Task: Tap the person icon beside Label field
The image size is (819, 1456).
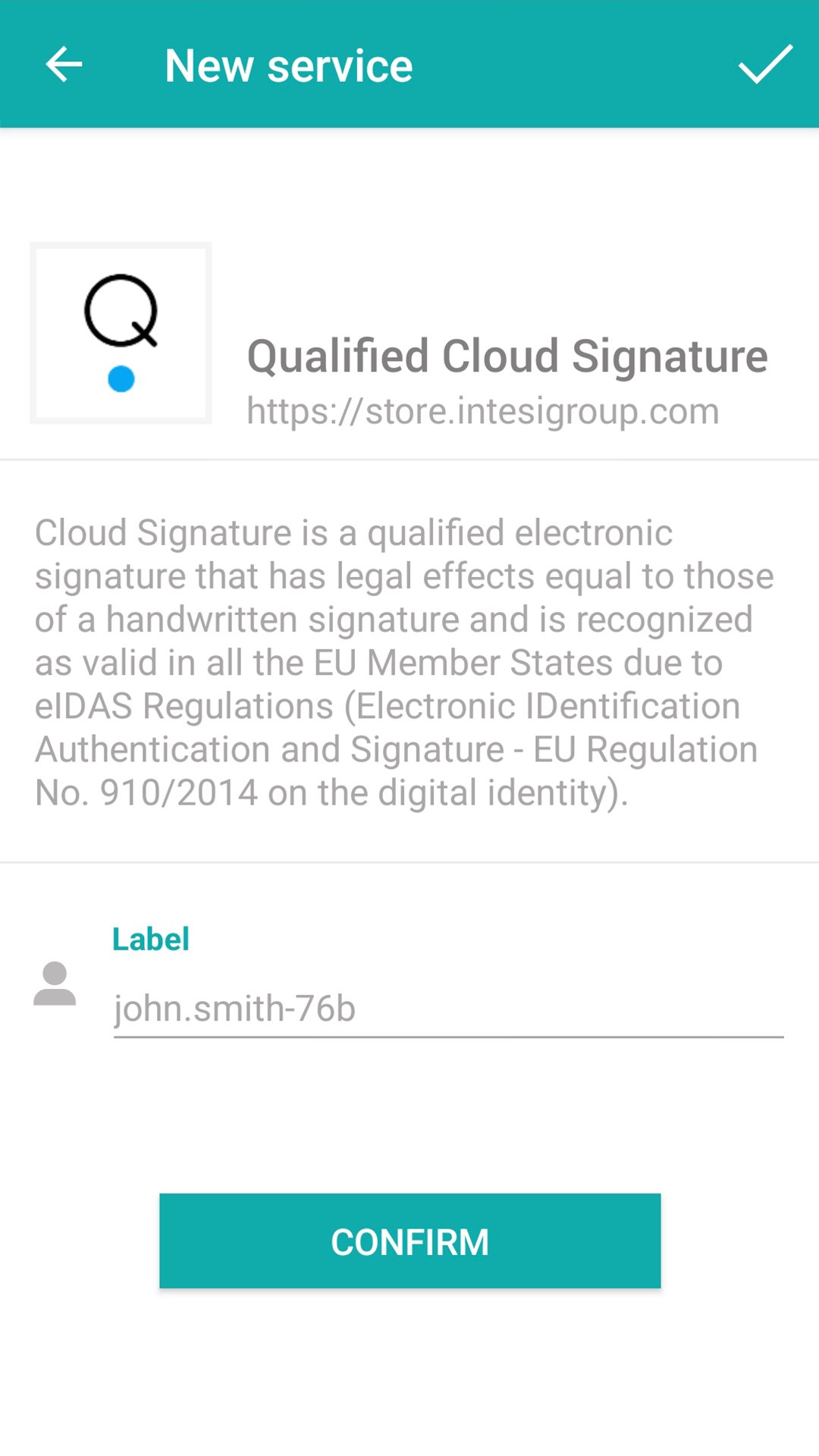Action: click(55, 984)
